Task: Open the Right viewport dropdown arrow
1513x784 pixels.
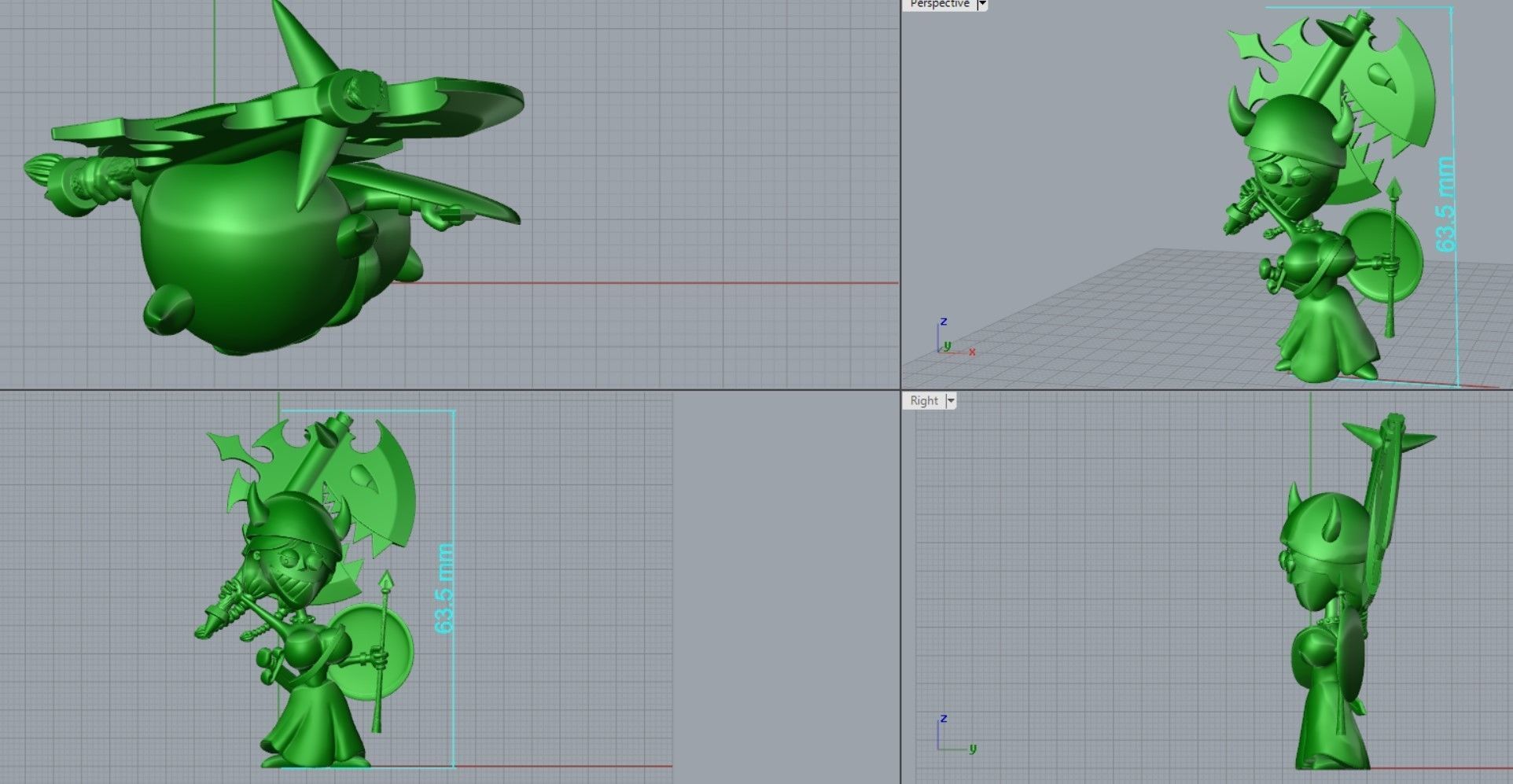Action: (x=951, y=401)
